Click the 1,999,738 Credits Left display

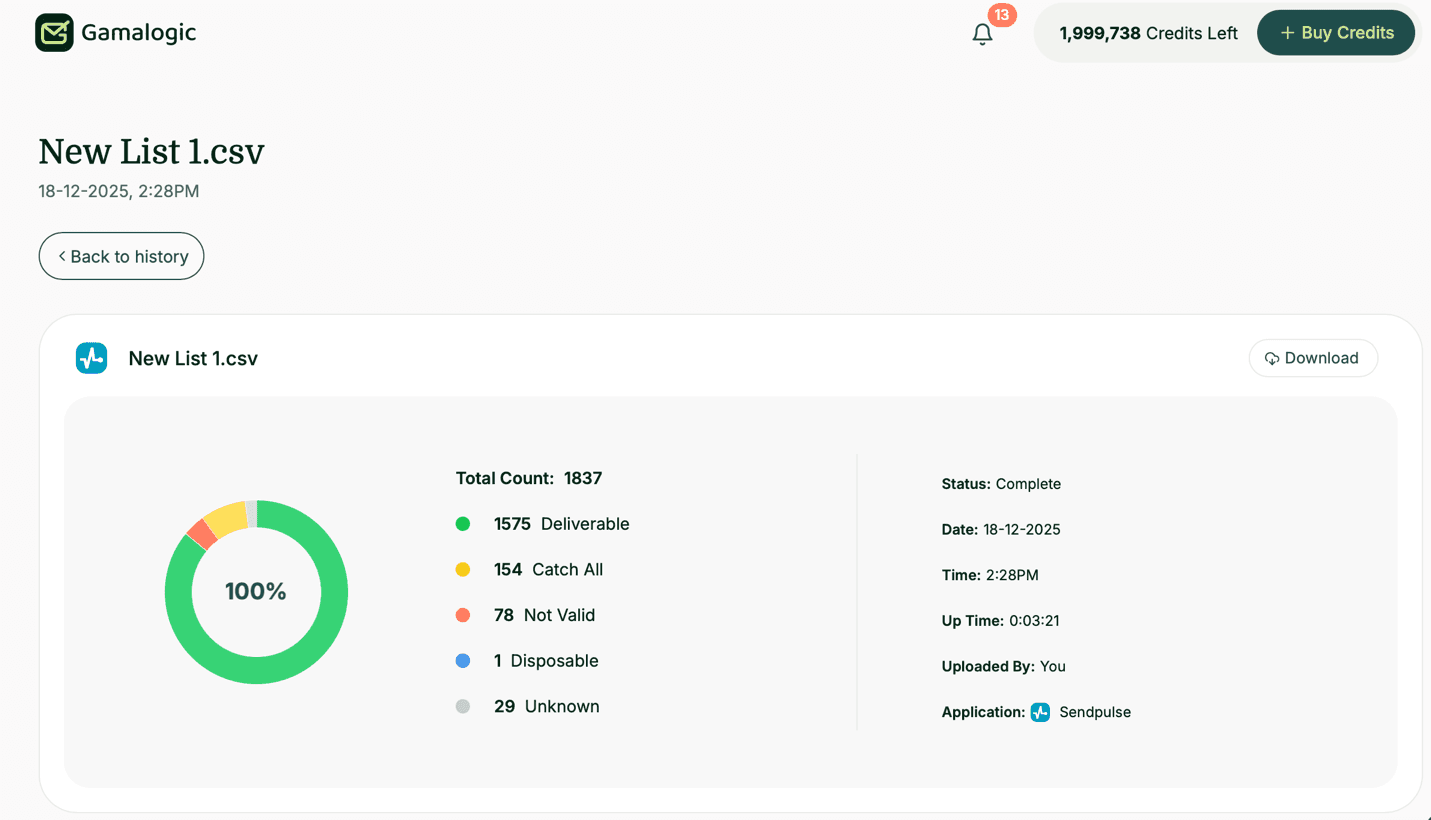[x=1147, y=32]
